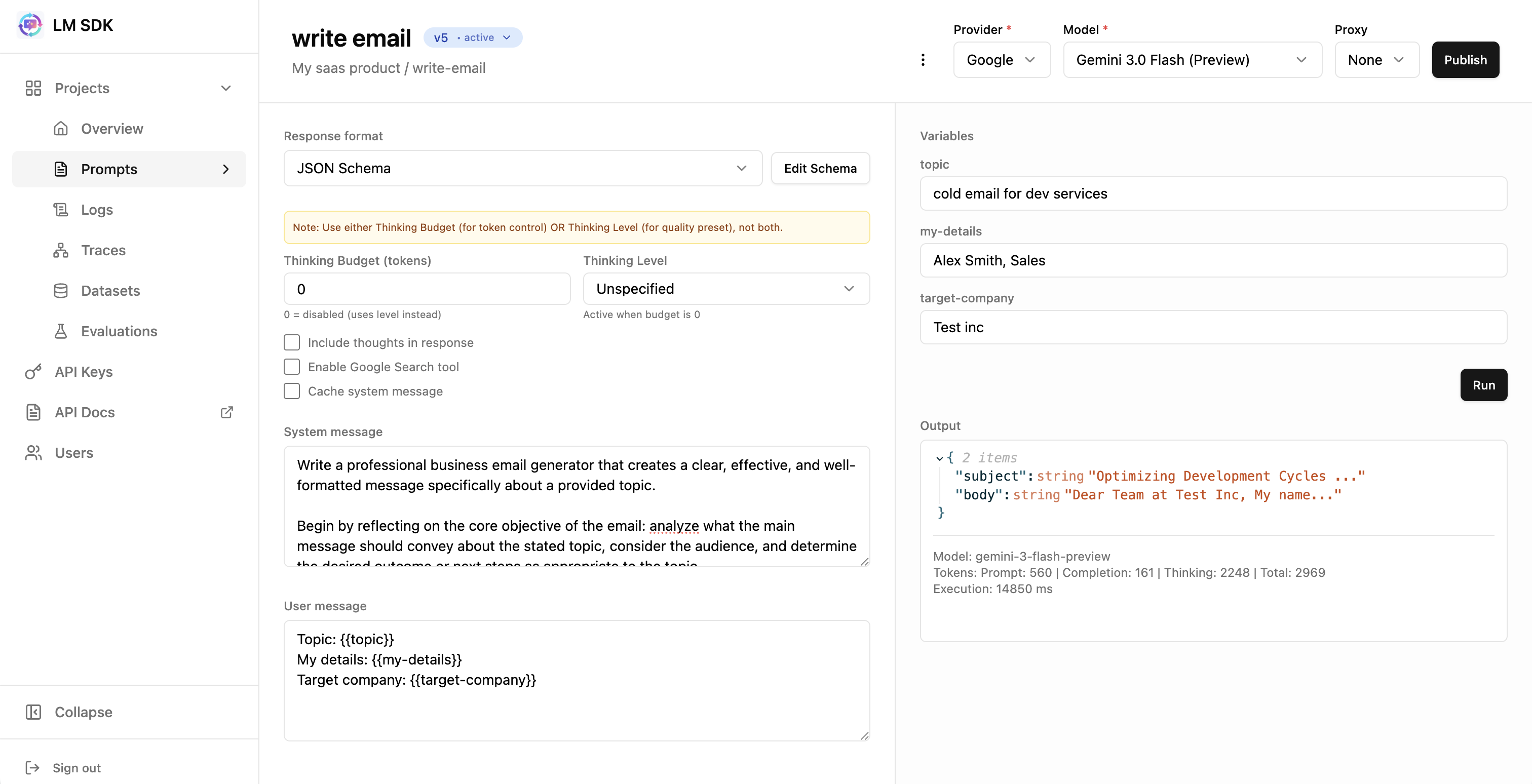The height and width of the screenshot is (784, 1532).
Task: Open the three-dot options menu
Action: [x=923, y=60]
